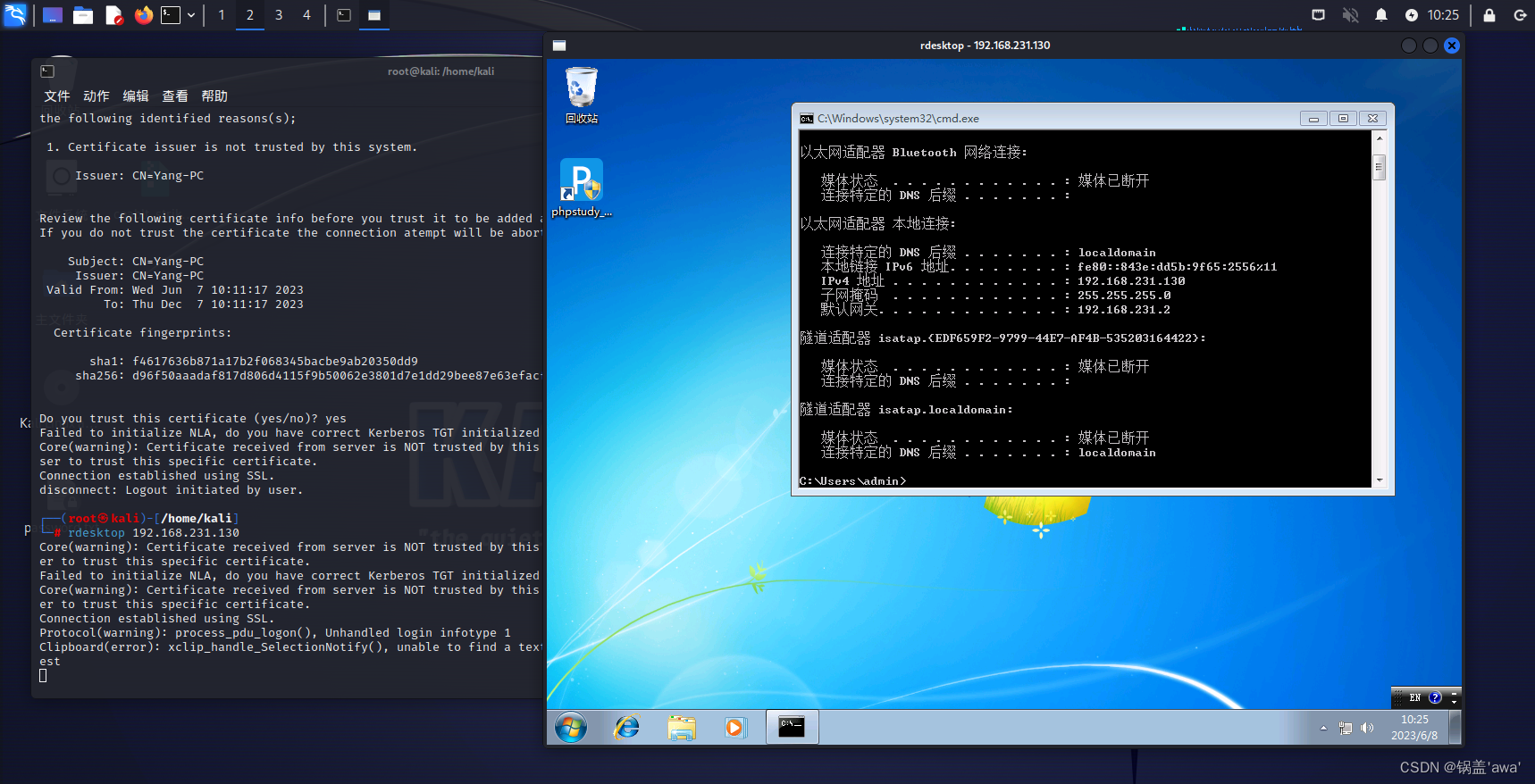Screen dimensions: 1535x784
Task: Minimize the cmd.exe window
Action: pyautogui.click(x=1313, y=118)
